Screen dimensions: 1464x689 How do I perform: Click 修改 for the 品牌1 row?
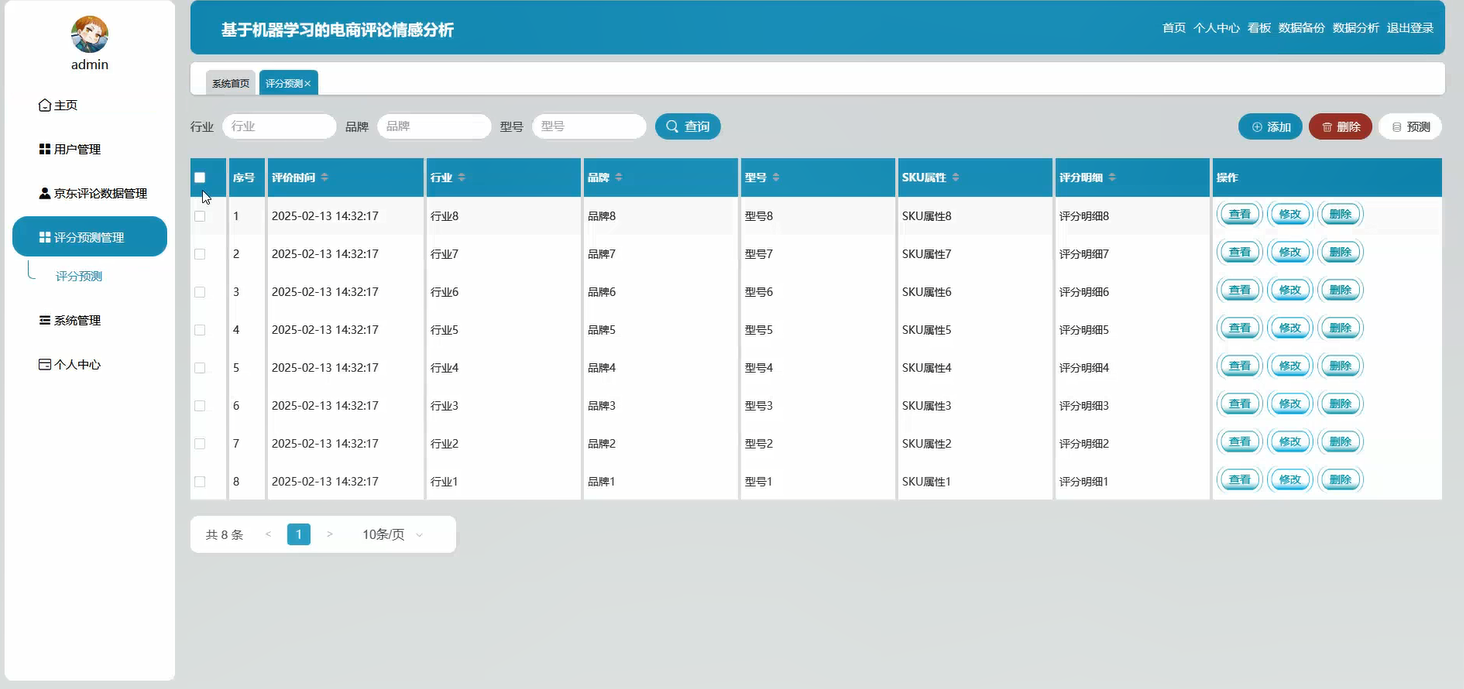1290,480
